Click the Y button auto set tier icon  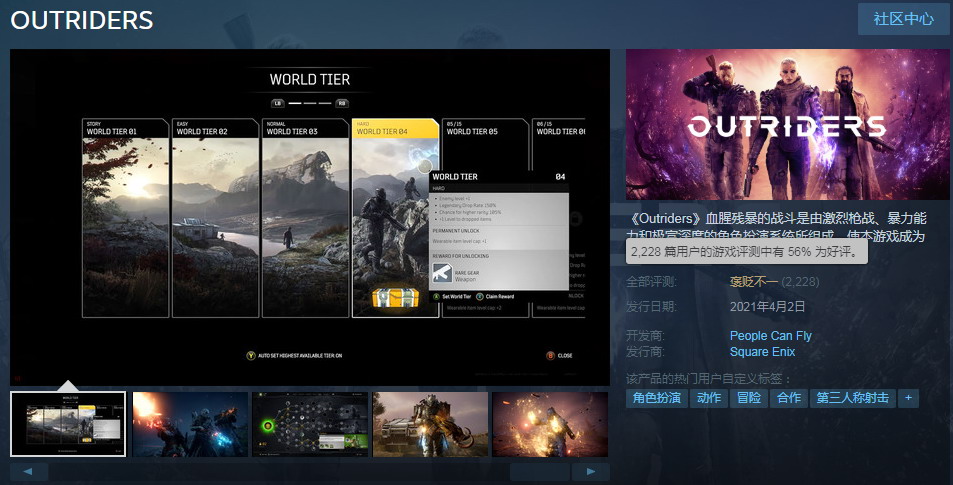tap(250, 356)
